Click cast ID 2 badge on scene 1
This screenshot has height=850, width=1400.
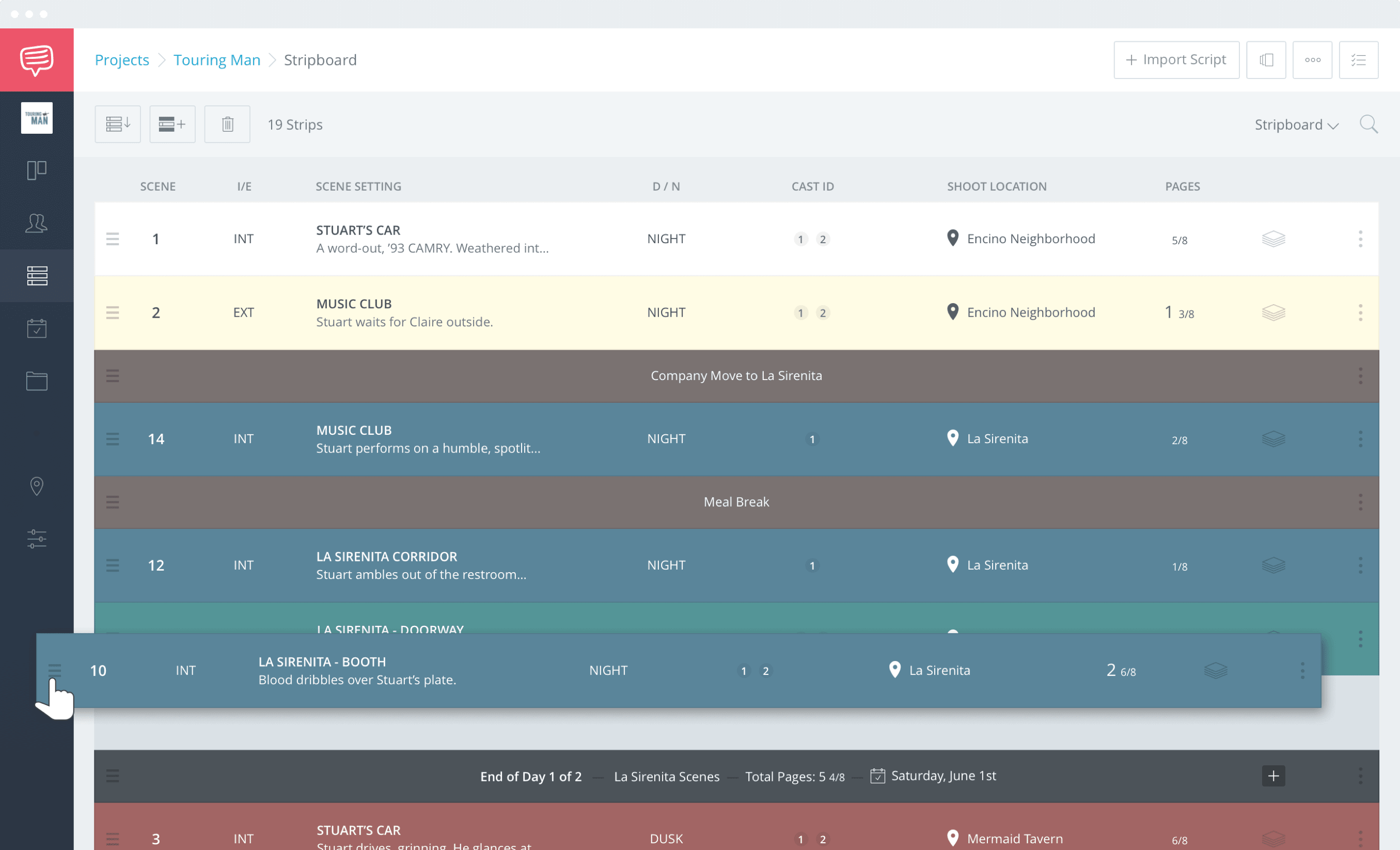point(823,239)
